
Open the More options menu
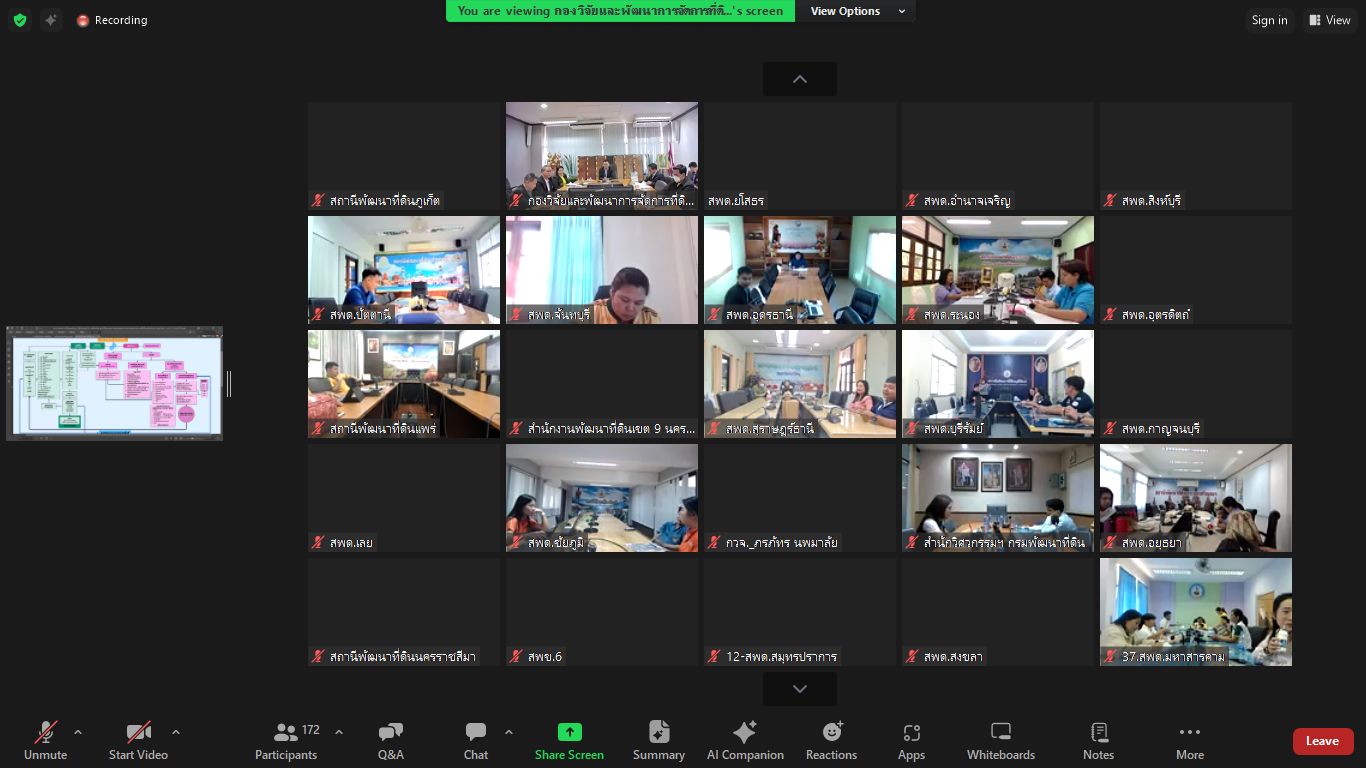point(1189,741)
